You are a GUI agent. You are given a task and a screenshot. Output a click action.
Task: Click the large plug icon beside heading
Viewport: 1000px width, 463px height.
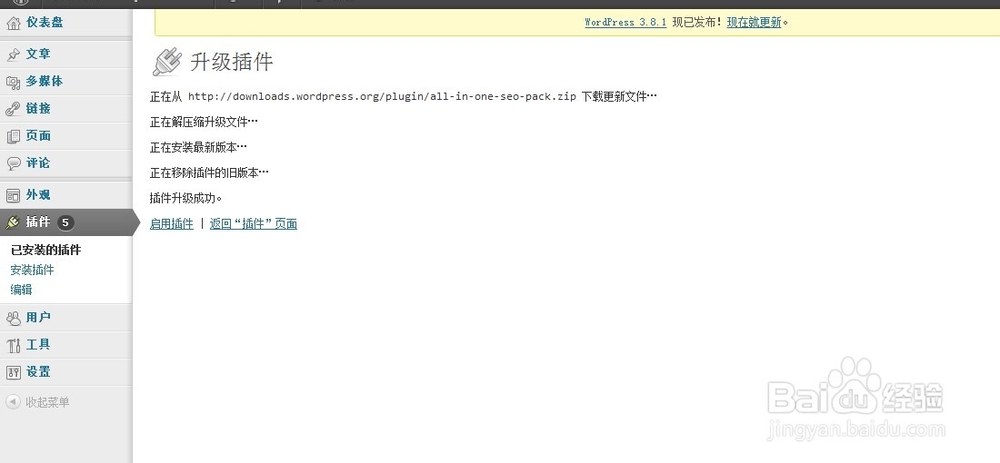tap(167, 62)
